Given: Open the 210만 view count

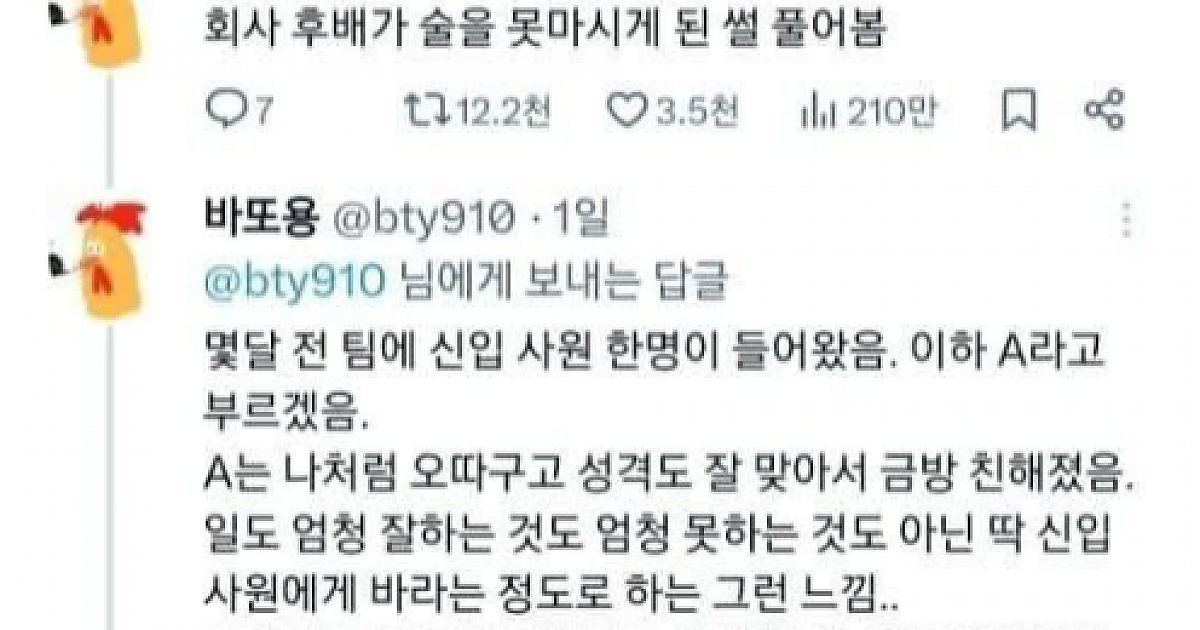Looking at the screenshot, I should (892, 111).
